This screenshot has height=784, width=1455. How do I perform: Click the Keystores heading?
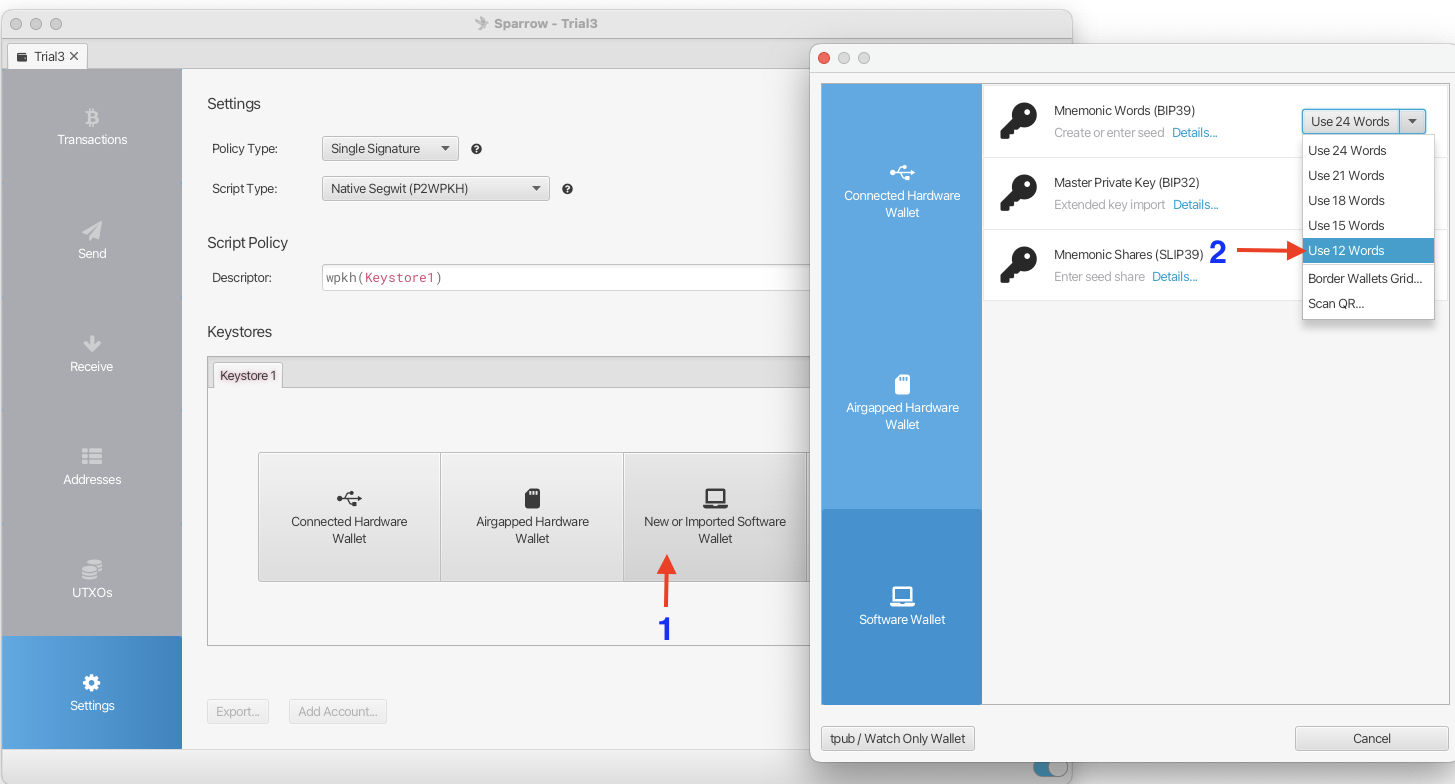(240, 332)
